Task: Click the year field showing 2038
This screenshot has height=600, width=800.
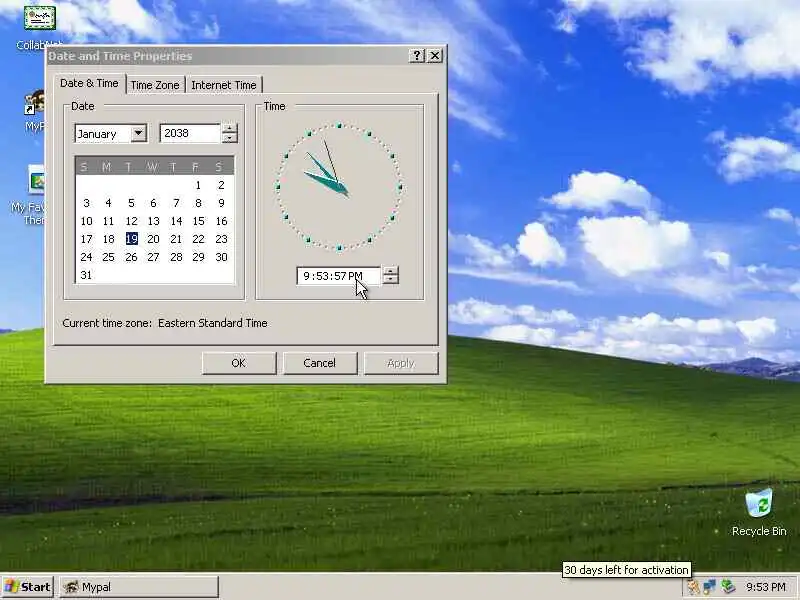Action: (x=190, y=133)
